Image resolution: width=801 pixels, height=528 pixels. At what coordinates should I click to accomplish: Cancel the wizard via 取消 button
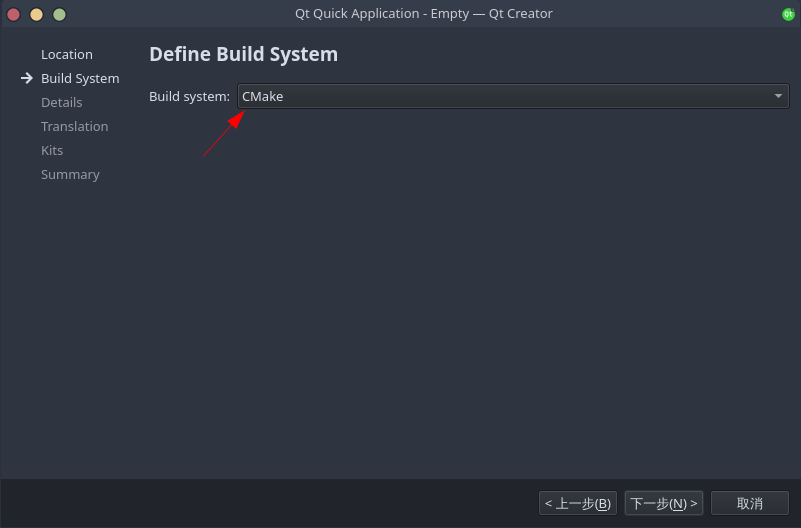(x=750, y=503)
